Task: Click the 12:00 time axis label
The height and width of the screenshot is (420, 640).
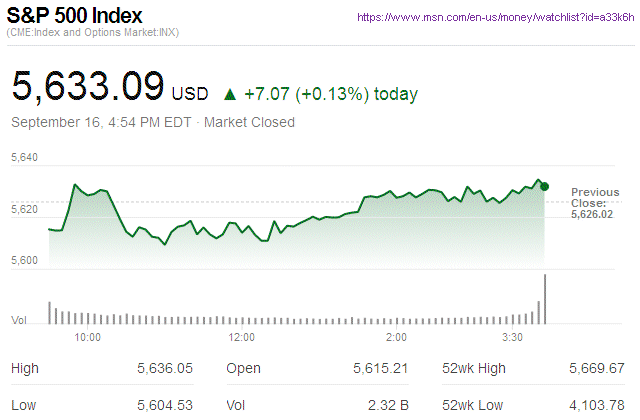Action: tap(241, 337)
